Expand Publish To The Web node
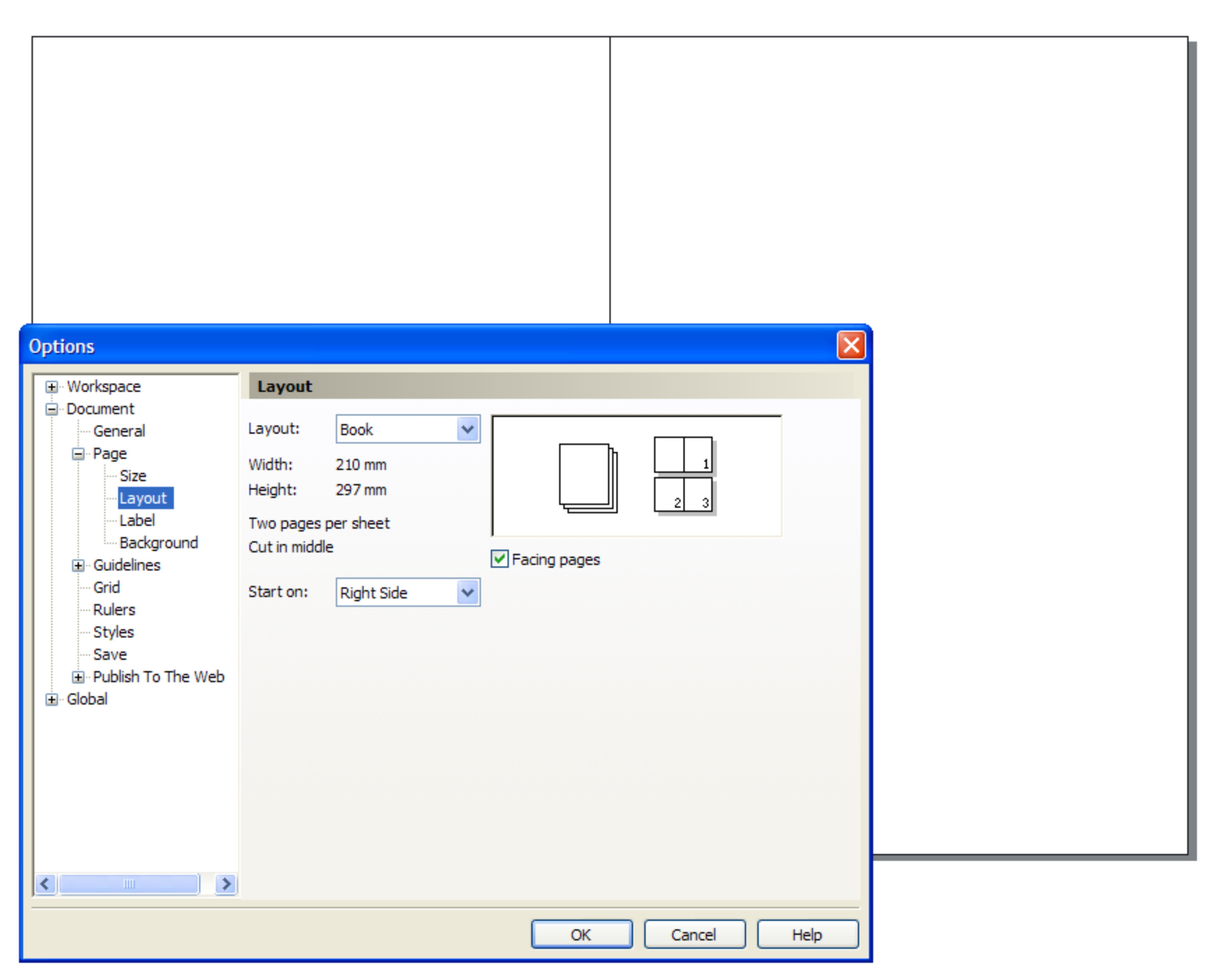1227x980 pixels. tap(78, 677)
